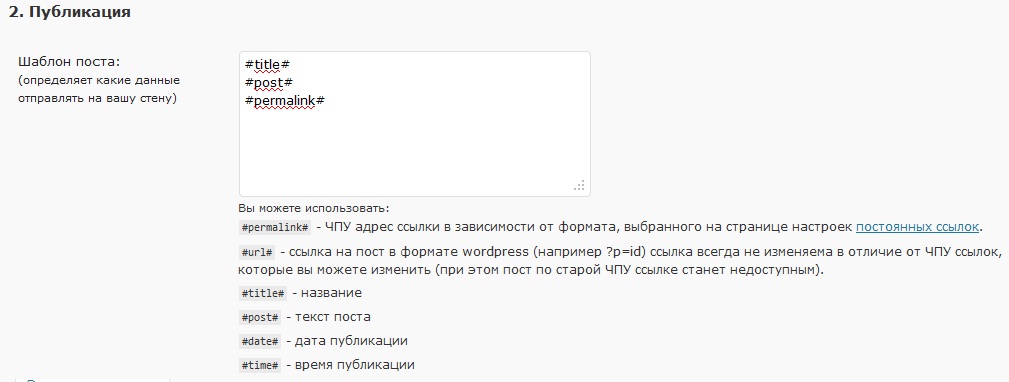Click the #url# code tag in the help list

click(x=257, y=251)
